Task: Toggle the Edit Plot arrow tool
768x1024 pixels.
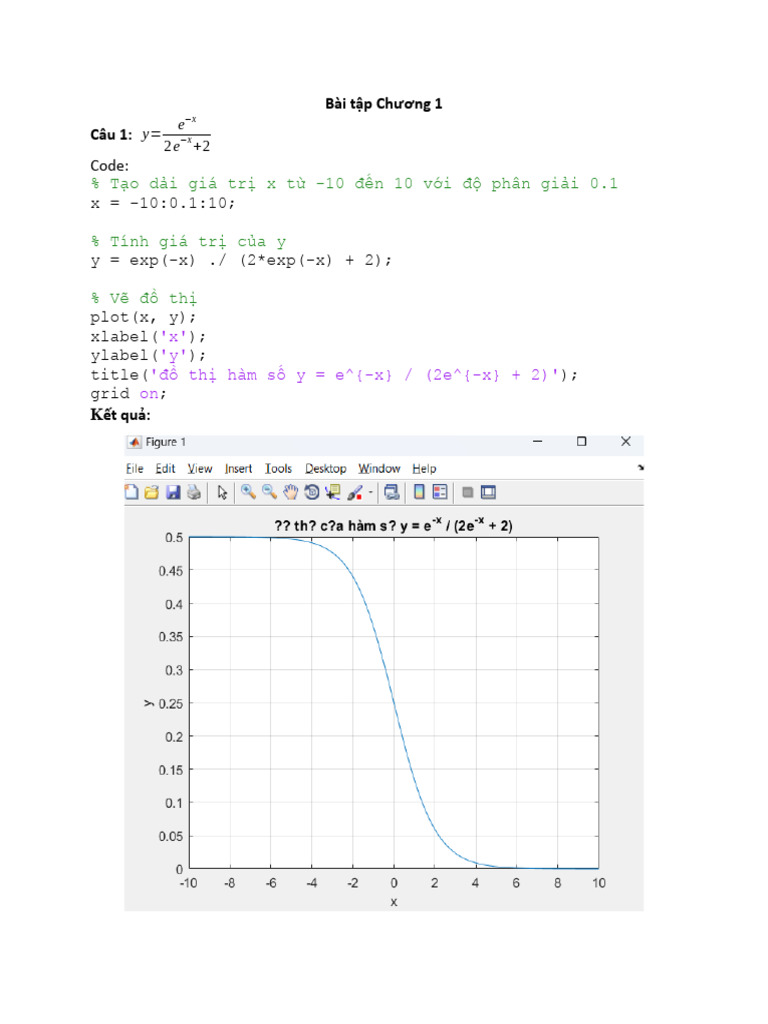Action: click(222, 492)
